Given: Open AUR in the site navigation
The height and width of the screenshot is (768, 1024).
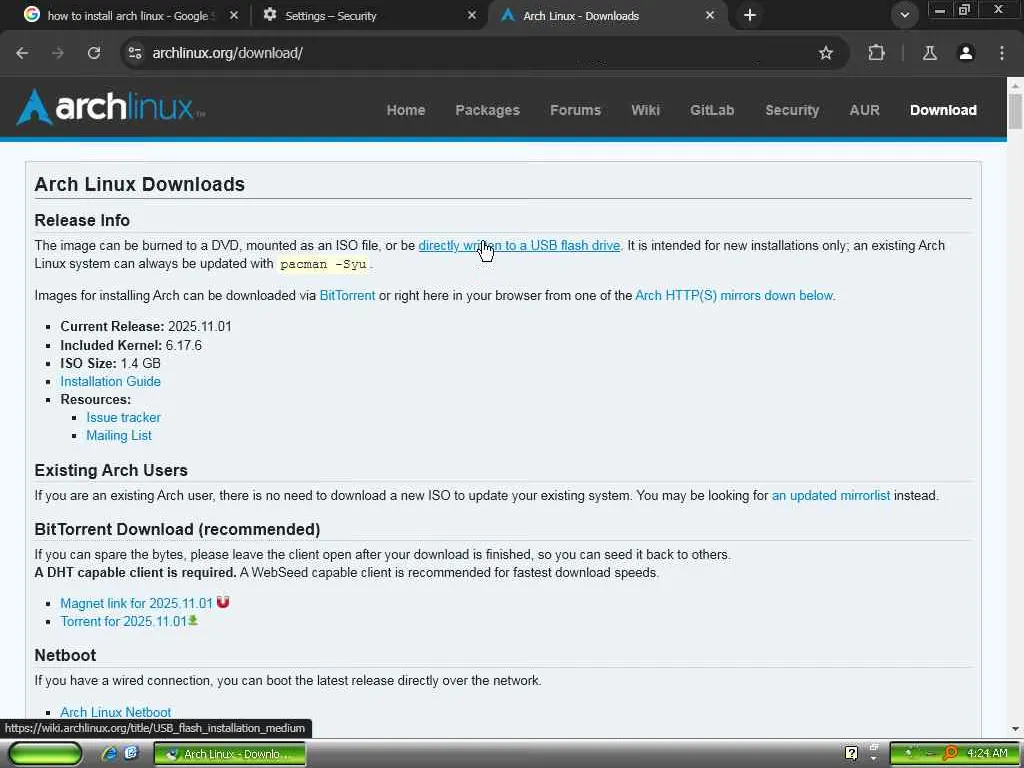Looking at the screenshot, I should coord(865,110).
